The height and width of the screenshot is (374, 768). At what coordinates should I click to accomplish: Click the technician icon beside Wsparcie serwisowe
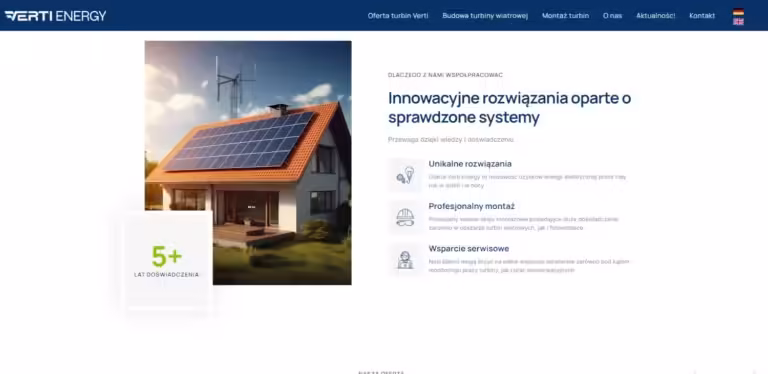pyautogui.click(x=405, y=259)
